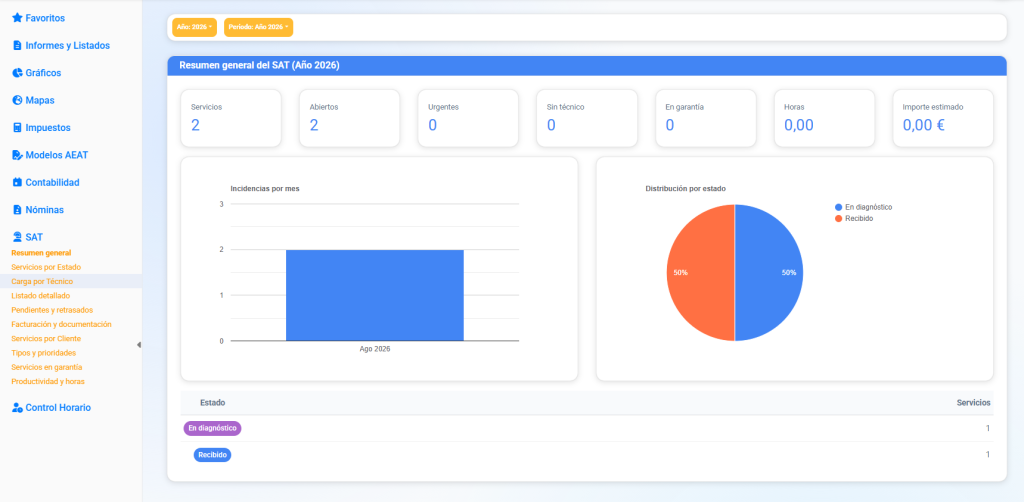
Task: Click the Contabilidad icon
Action: [x=18, y=183]
